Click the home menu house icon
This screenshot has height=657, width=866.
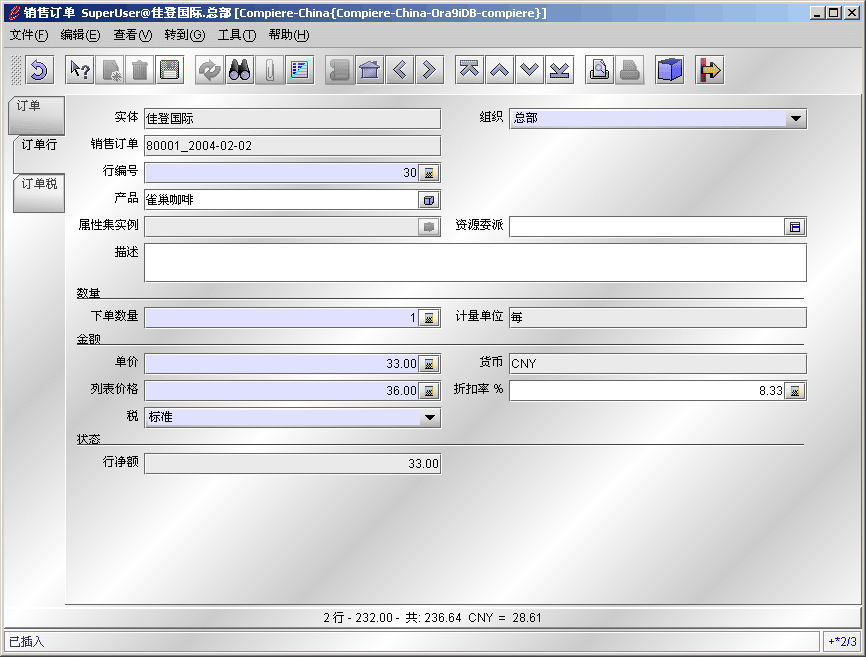[370, 70]
